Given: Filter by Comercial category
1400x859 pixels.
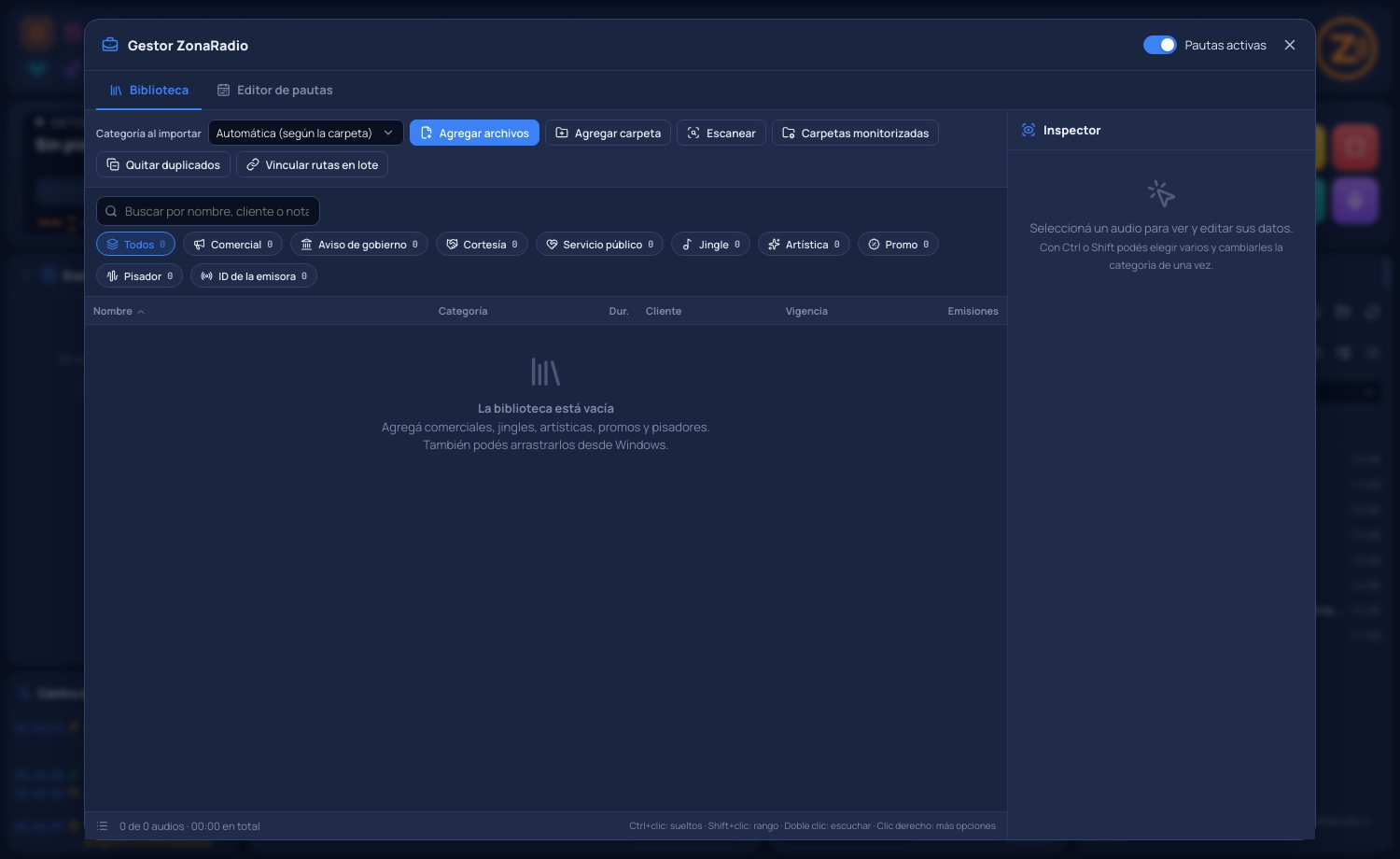Looking at the screenshot, I should 232,244.
